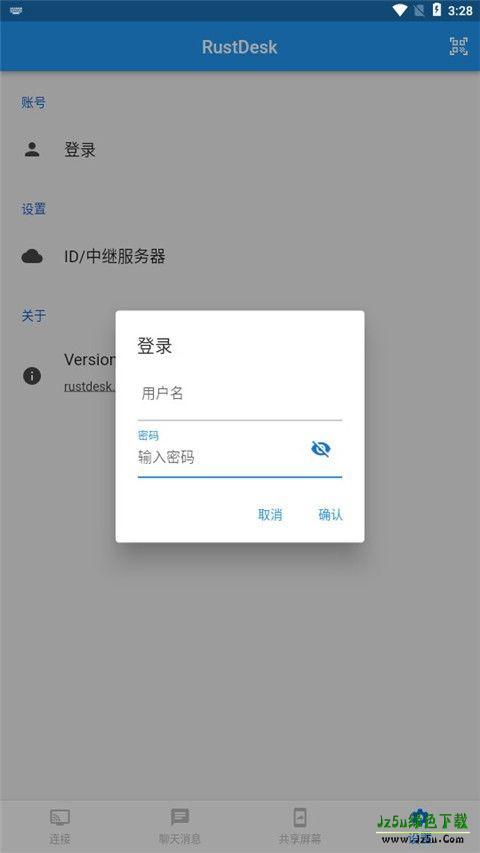Click the cloud server icon
The height and width of the screenshot is (853, 480).
pyautogui.click(x=32, y=256)
